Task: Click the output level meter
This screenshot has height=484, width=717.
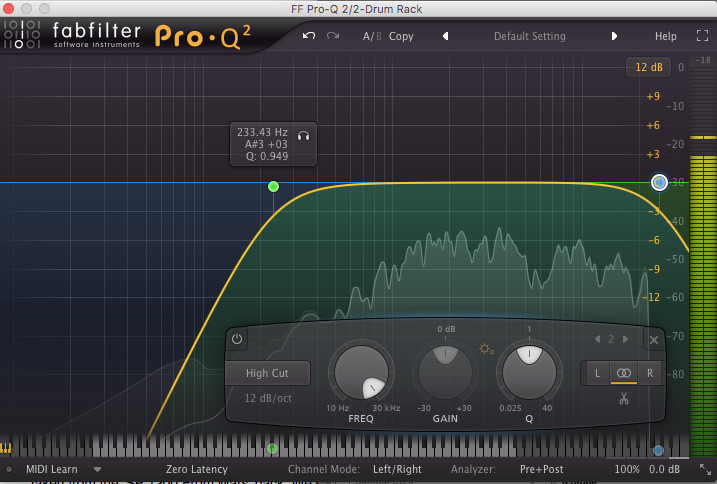Action: click(x=702, y=263)
